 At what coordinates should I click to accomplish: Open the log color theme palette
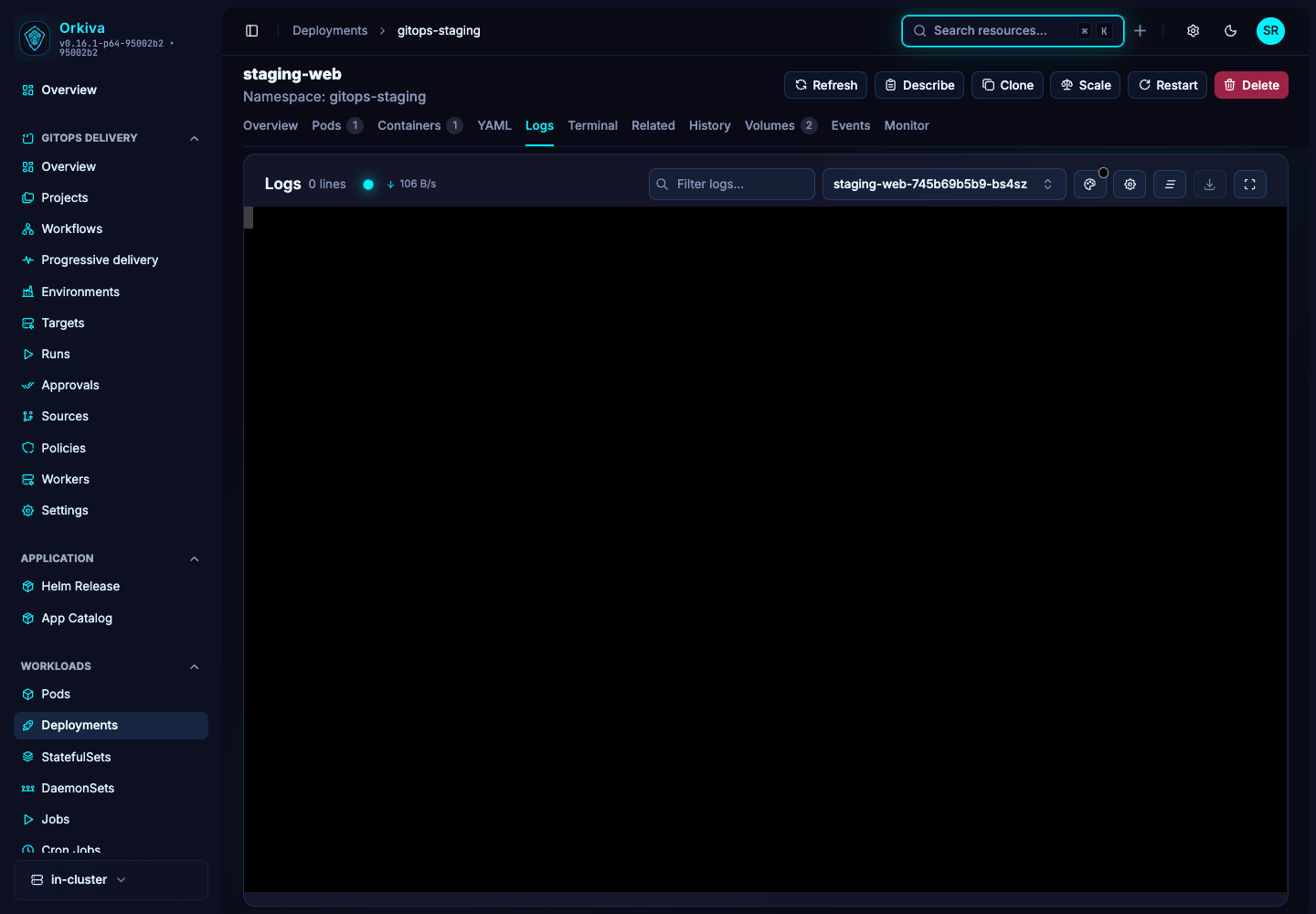coord(1089,185)
